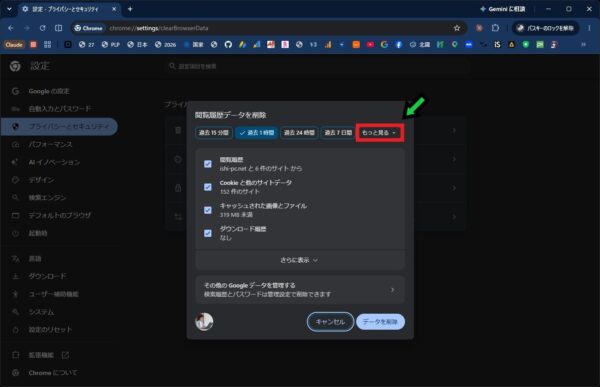
Task: Open the Google G bookmark icon
Action: tap(384, 45)
